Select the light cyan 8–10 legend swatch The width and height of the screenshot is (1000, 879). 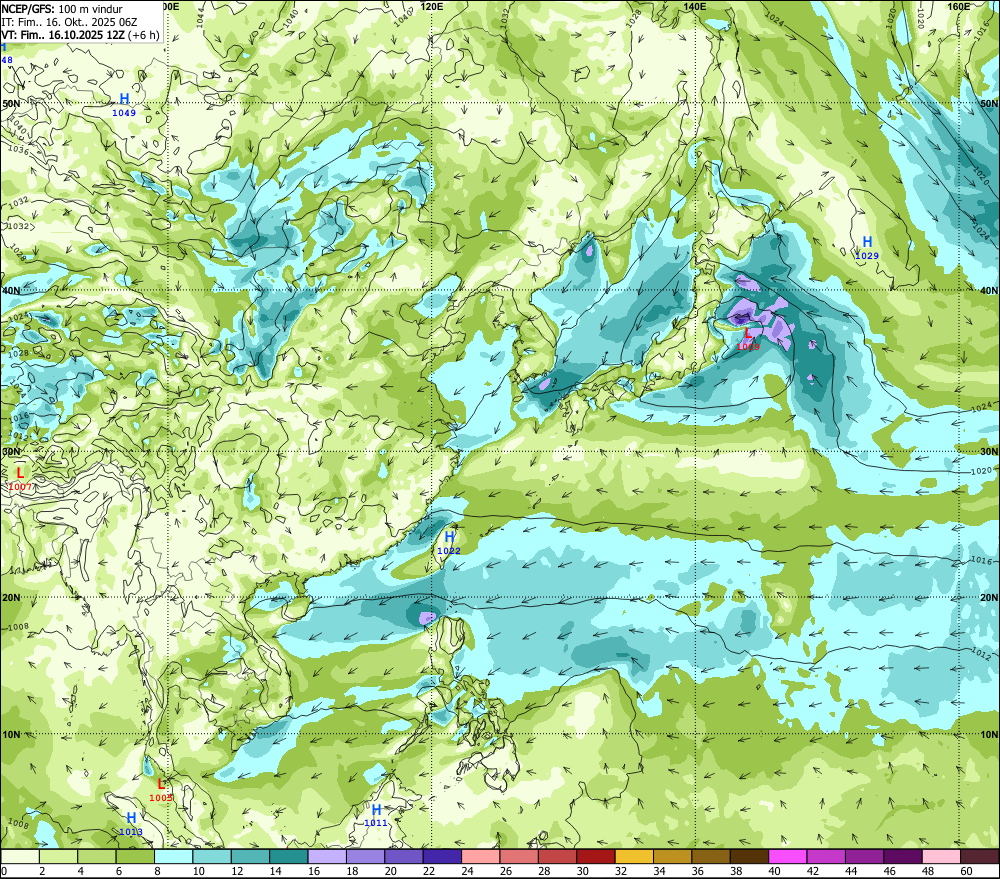[x=173, y=856]
